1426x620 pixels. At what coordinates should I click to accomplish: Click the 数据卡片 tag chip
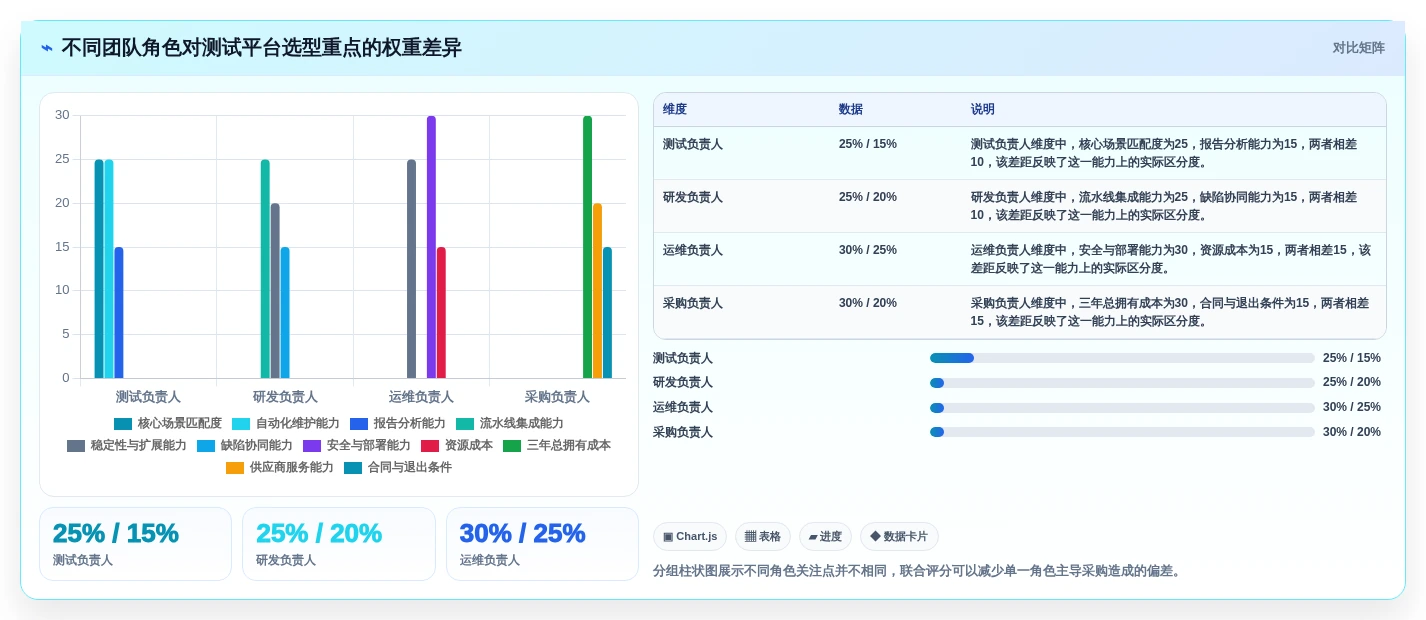[899, 536]
